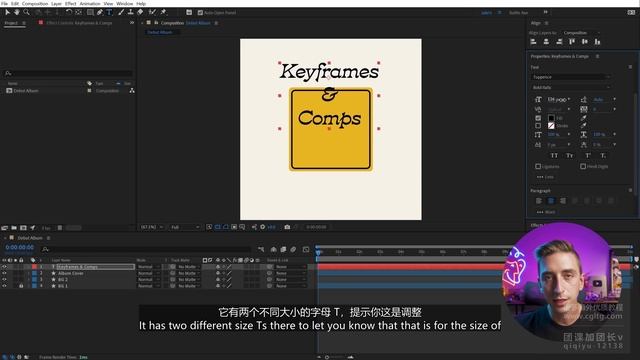
Task: Open the Full resolution dropdown
Action: (x=185, y=227)
